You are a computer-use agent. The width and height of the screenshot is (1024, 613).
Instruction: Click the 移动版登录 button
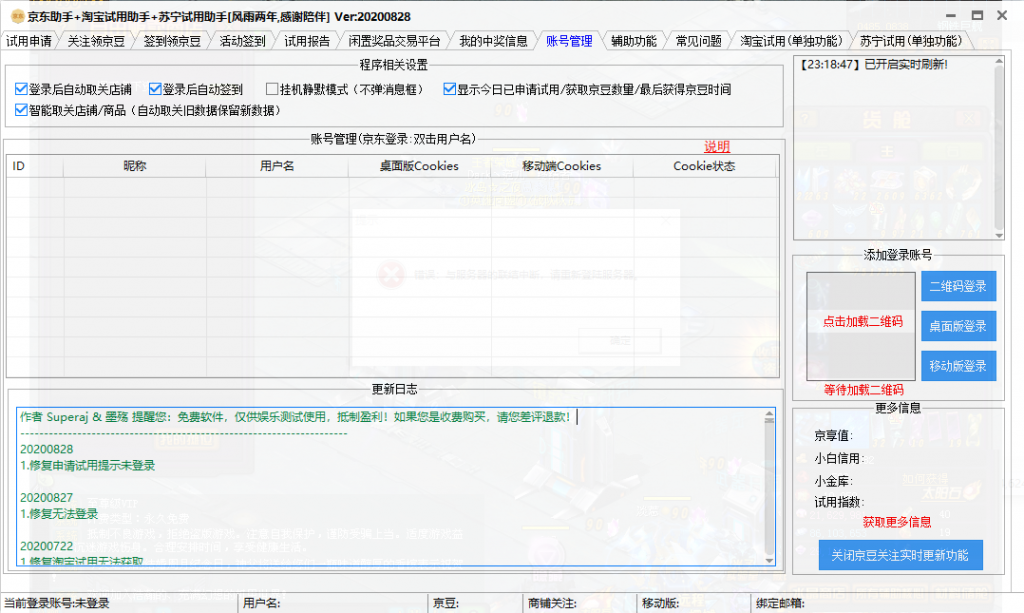pos(958,366)
